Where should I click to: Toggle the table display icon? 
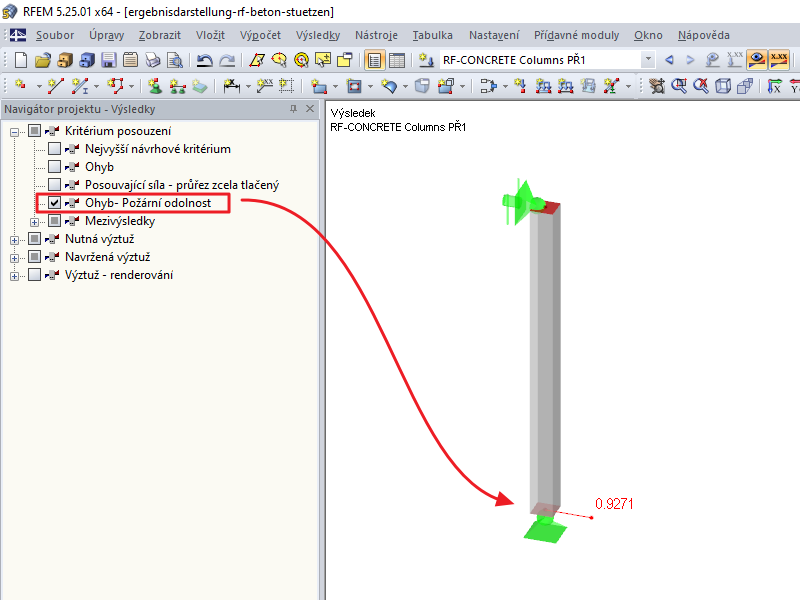(396, 60)
